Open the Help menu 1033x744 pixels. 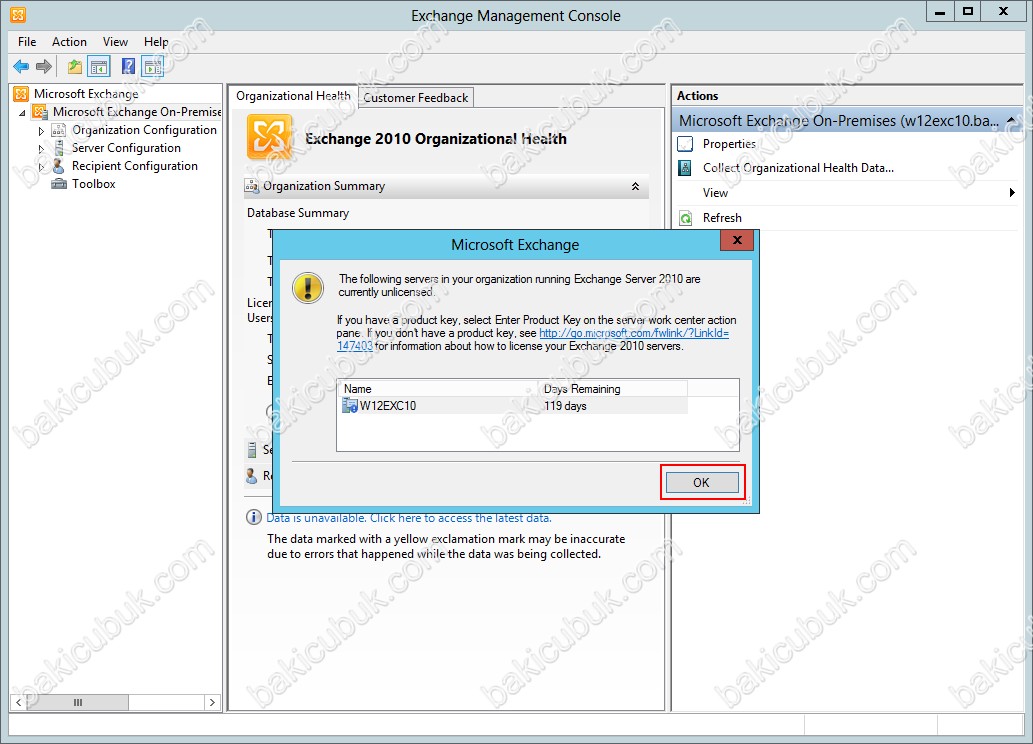[156, 42]
